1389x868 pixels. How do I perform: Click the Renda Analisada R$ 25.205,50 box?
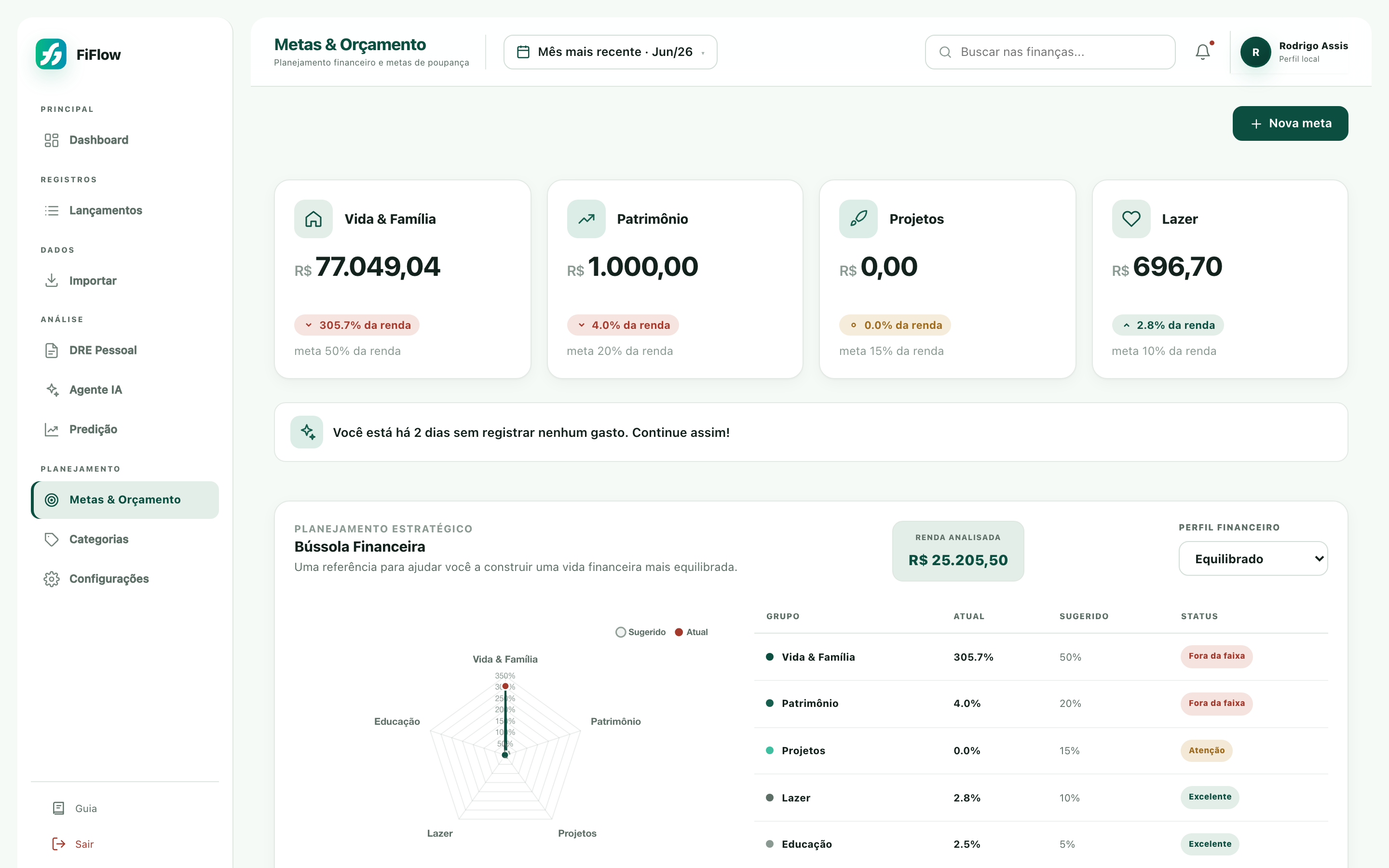point(958,551)
